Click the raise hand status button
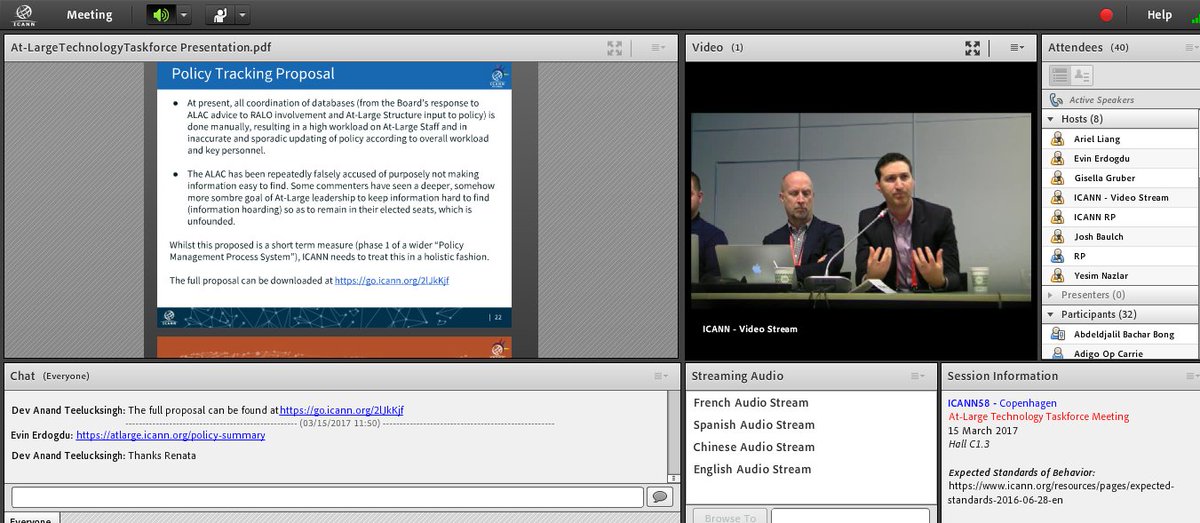Viewport: 1200px width, 523px height. [x=220, y=15]
